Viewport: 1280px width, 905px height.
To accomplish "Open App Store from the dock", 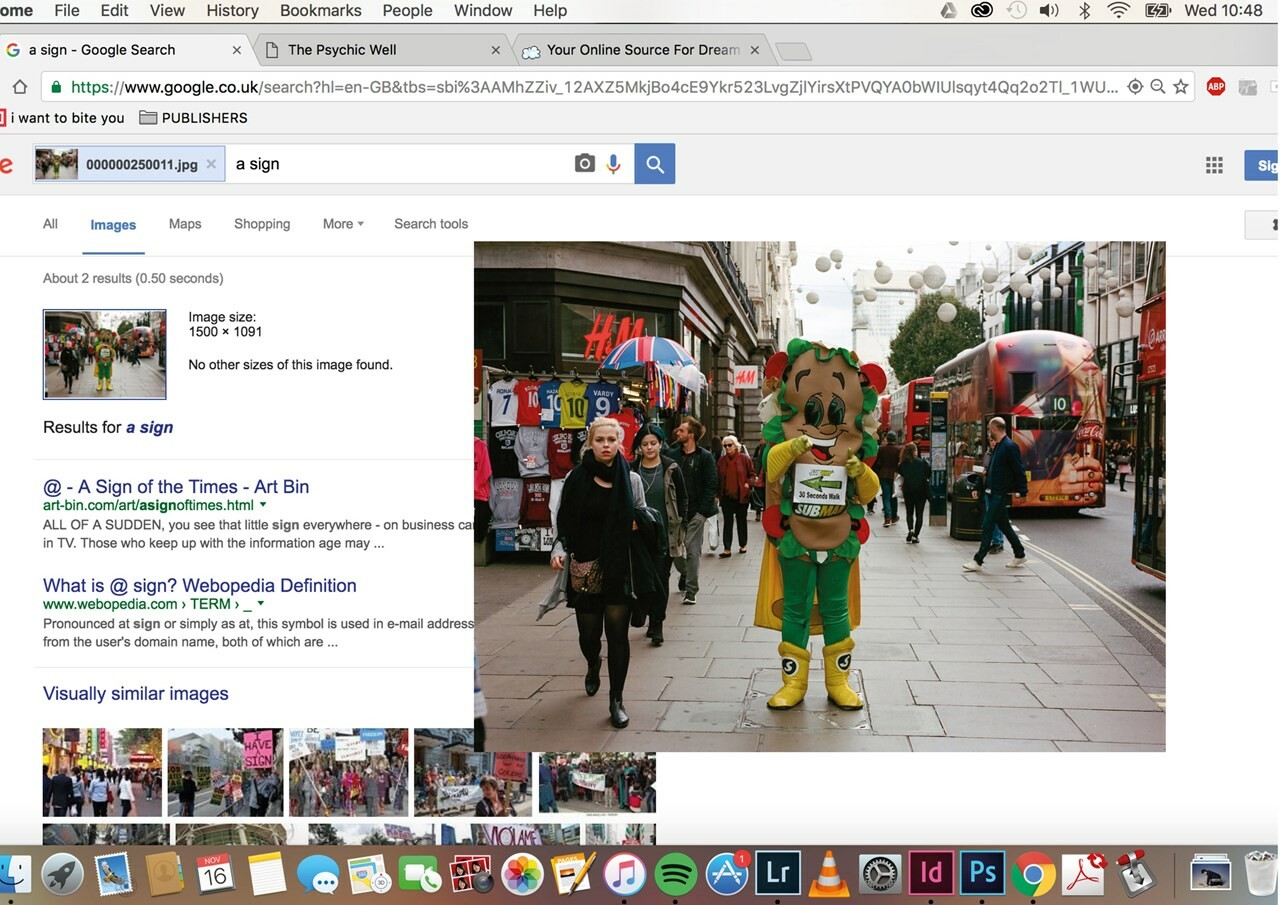I will (727, 875).
